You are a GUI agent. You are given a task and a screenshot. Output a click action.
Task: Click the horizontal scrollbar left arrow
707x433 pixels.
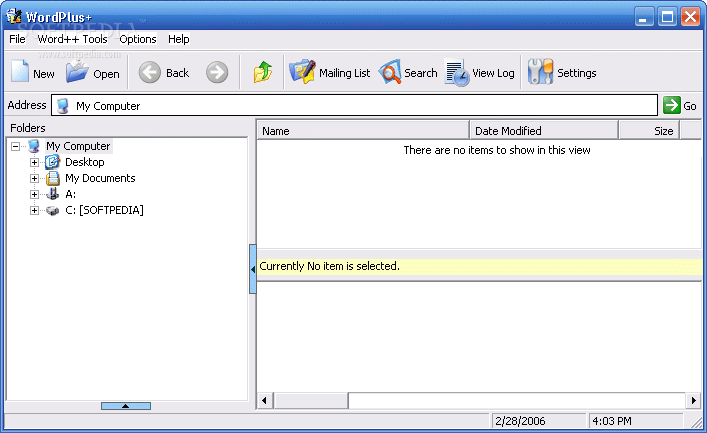264,400
